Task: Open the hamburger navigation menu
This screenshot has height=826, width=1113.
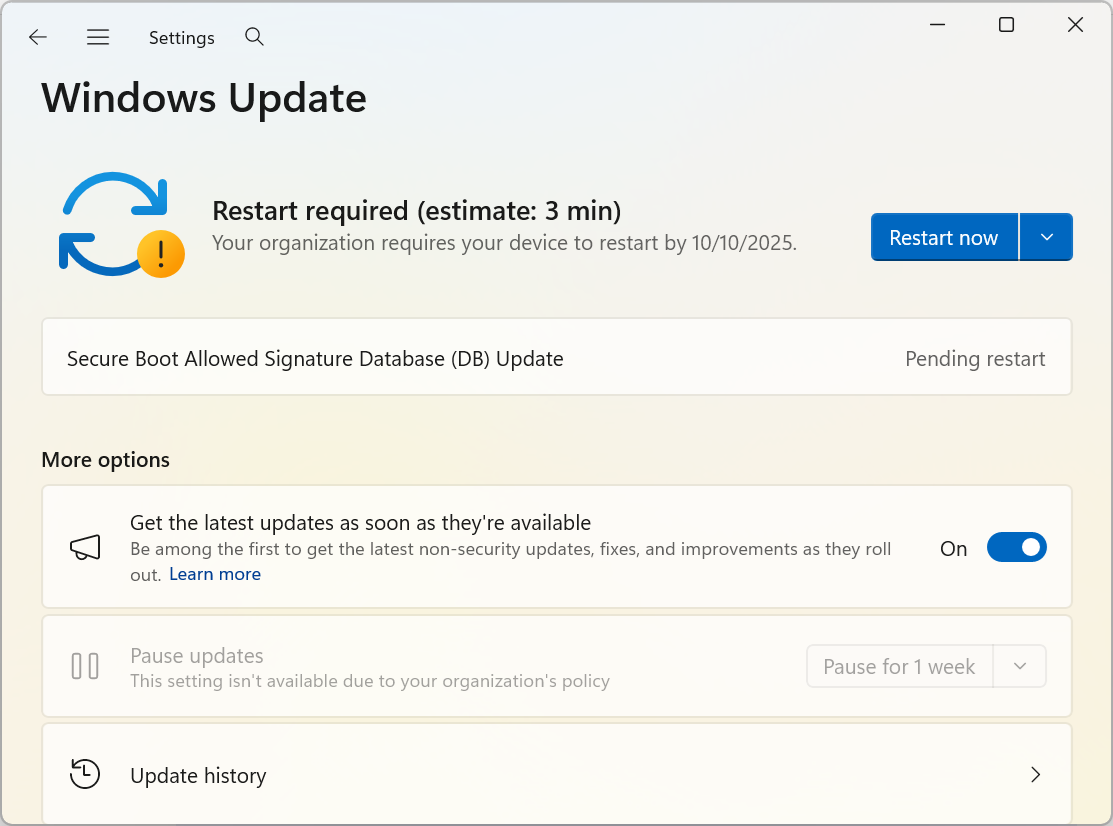Action: tap(98, 37)
